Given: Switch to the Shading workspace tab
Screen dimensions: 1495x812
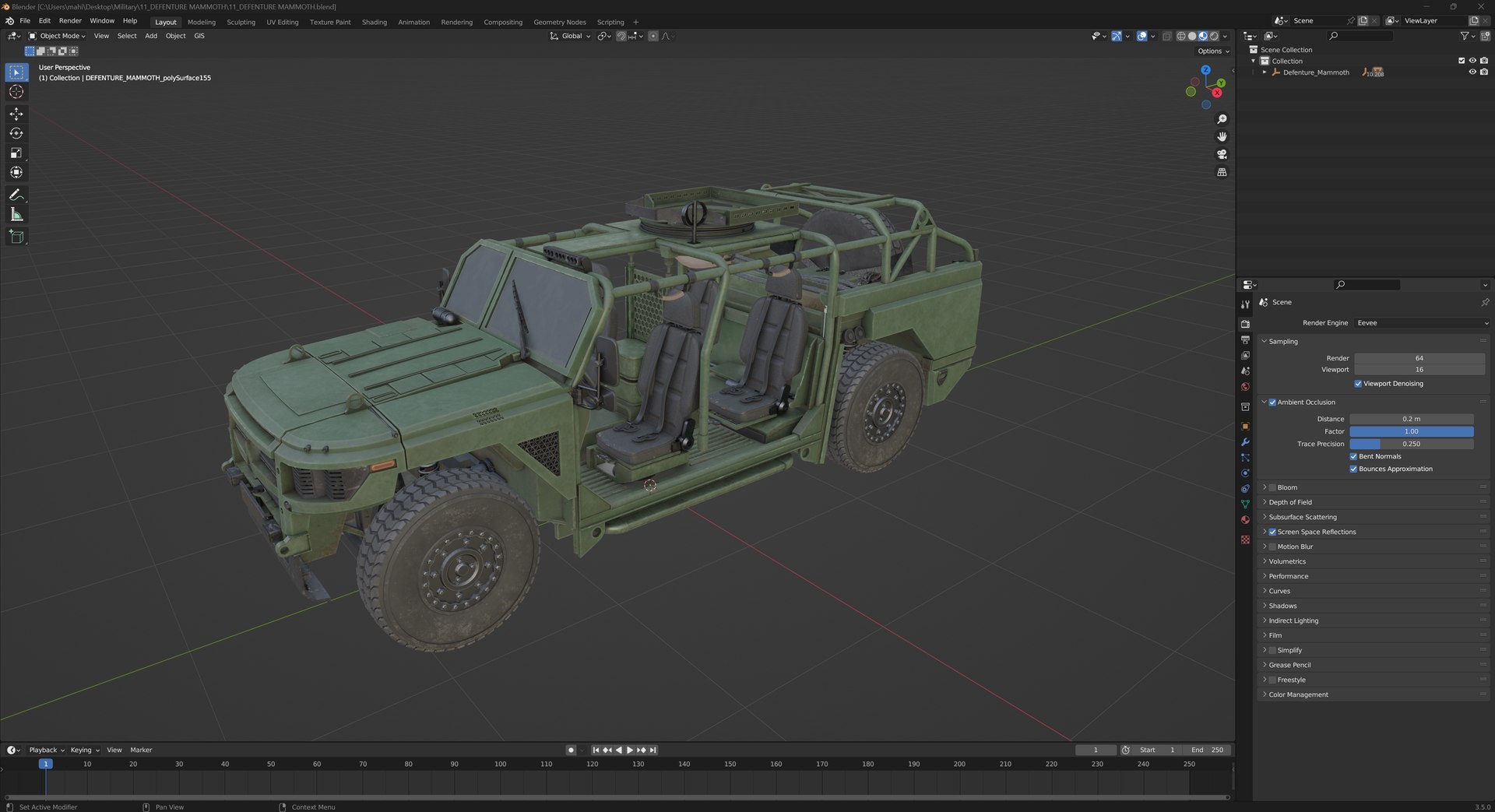Looking at the screenshot, I should 375,22.
